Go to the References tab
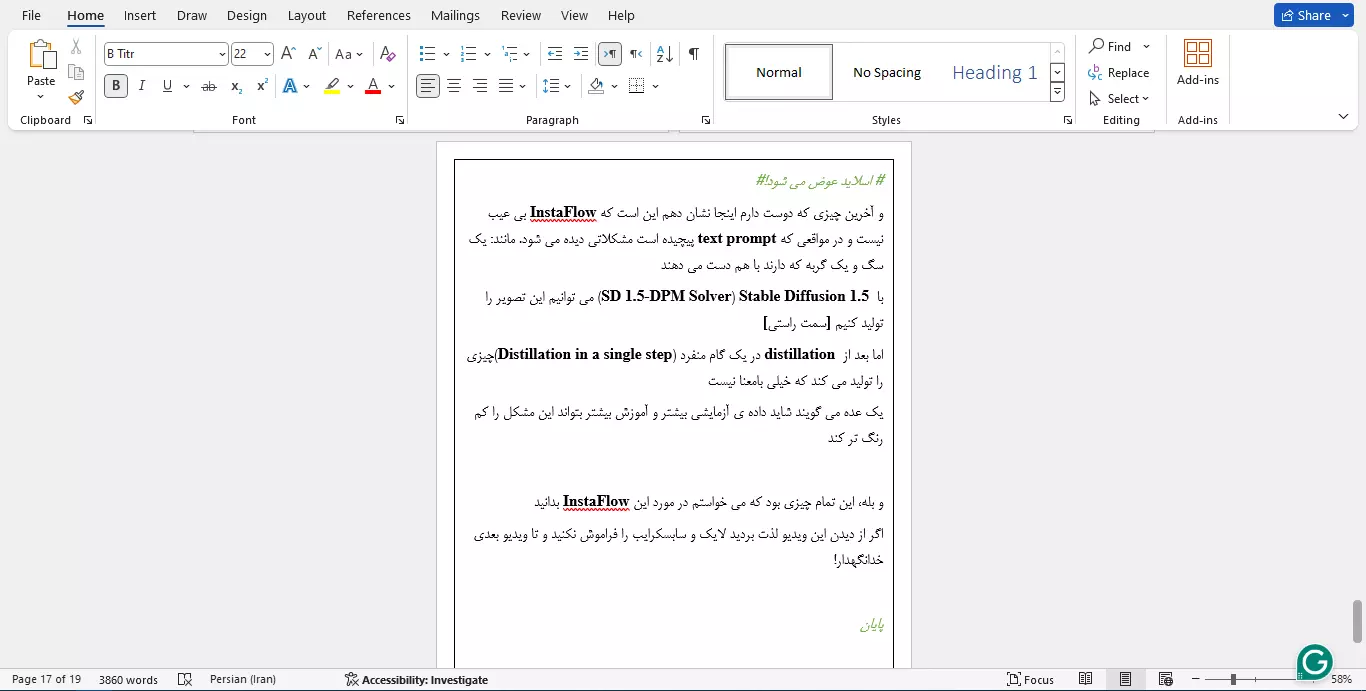This screenshot has width=1366, height=691. tap(379, 15)
